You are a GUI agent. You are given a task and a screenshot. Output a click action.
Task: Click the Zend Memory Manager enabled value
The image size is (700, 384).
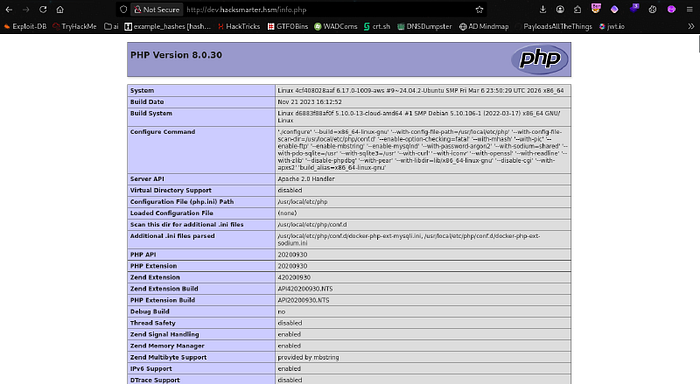[x=289, y=346]
